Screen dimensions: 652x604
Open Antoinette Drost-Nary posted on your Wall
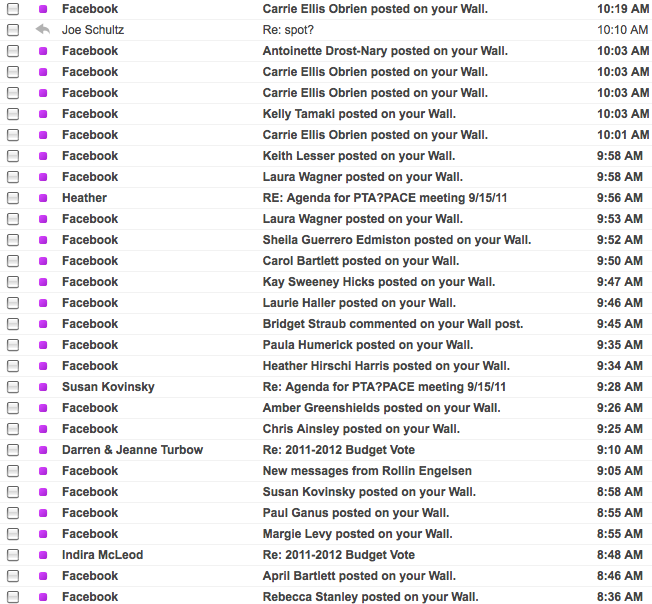click(385, 51)
